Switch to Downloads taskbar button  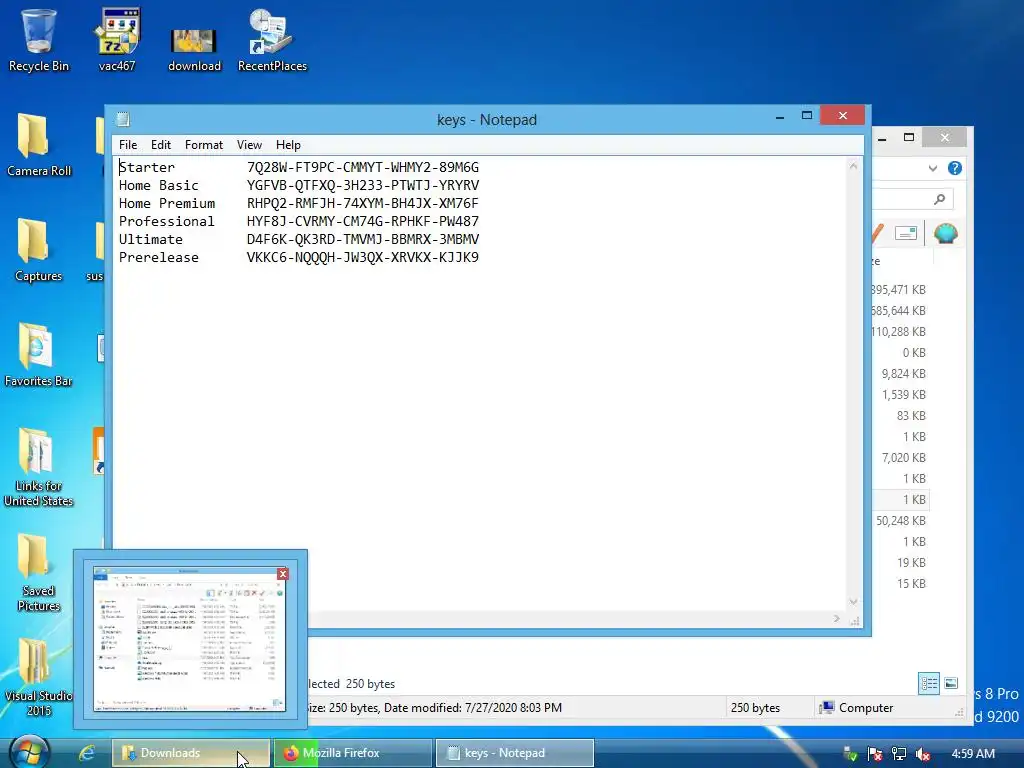190,753
